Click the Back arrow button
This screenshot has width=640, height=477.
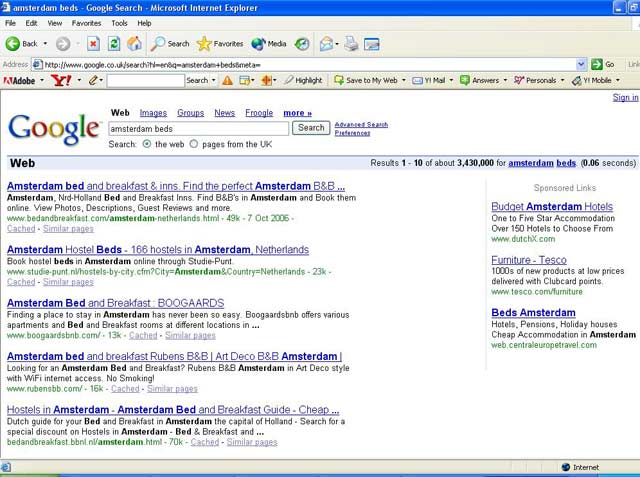13,44
